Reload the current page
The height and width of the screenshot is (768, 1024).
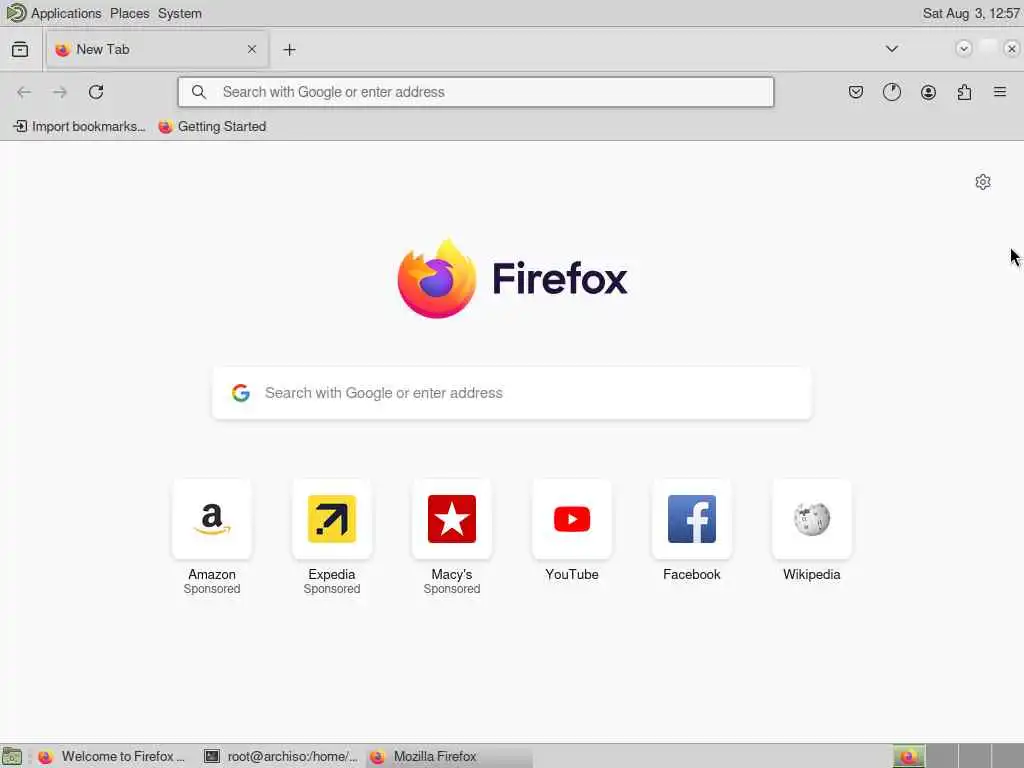coord(96,92)
